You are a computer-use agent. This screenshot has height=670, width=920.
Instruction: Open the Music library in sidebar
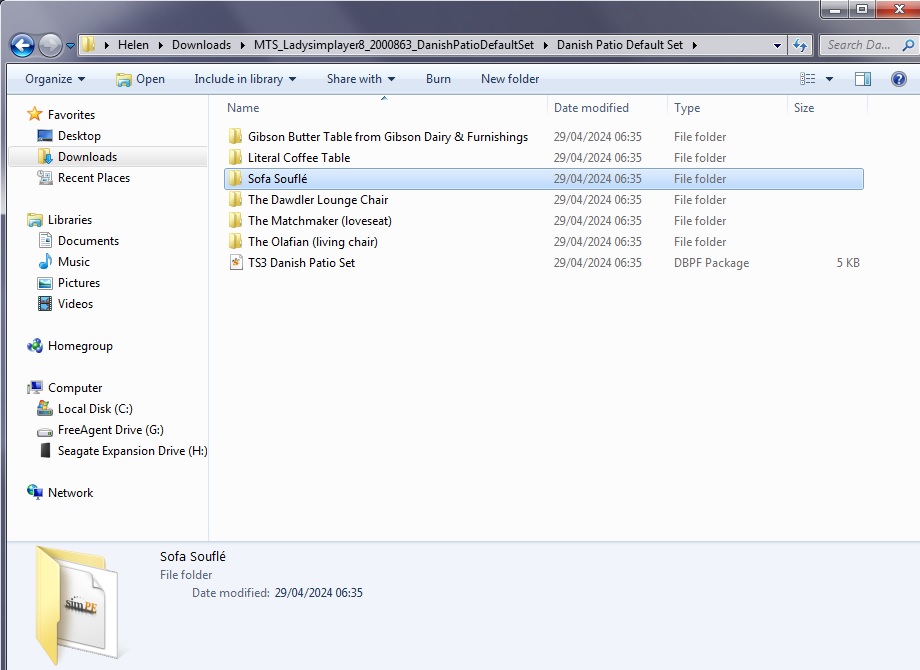pyautogui.click(x=73, y=262)
